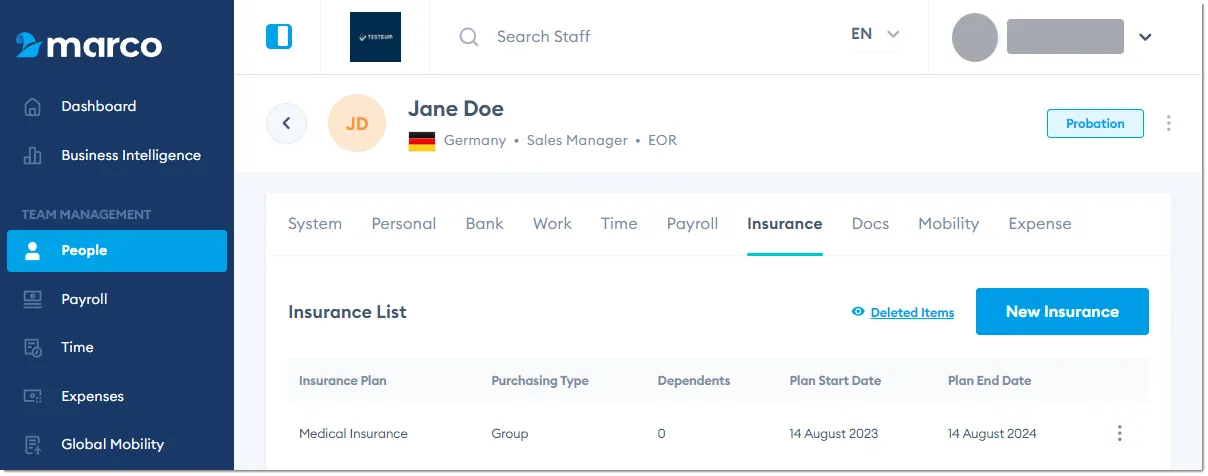Click the search magnifier icon
The width and height of the screenshot is (1208, 476).
pyautogui.click(x=469, y=37)
